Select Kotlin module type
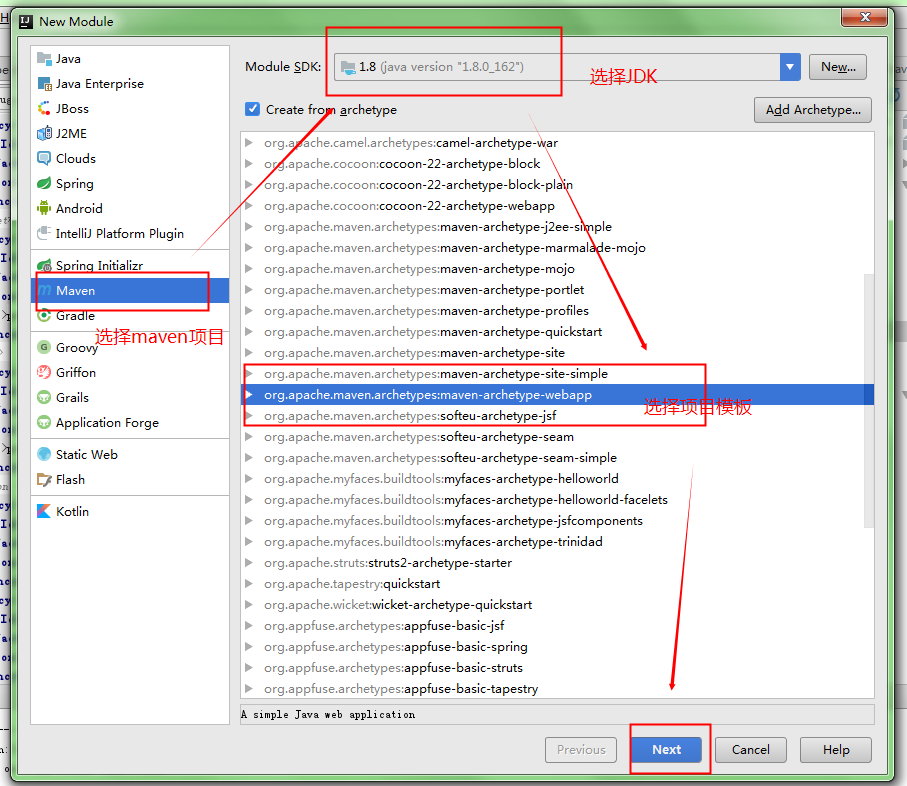Image resolution: width=907 pixels, height=786 pixels. 130,511
